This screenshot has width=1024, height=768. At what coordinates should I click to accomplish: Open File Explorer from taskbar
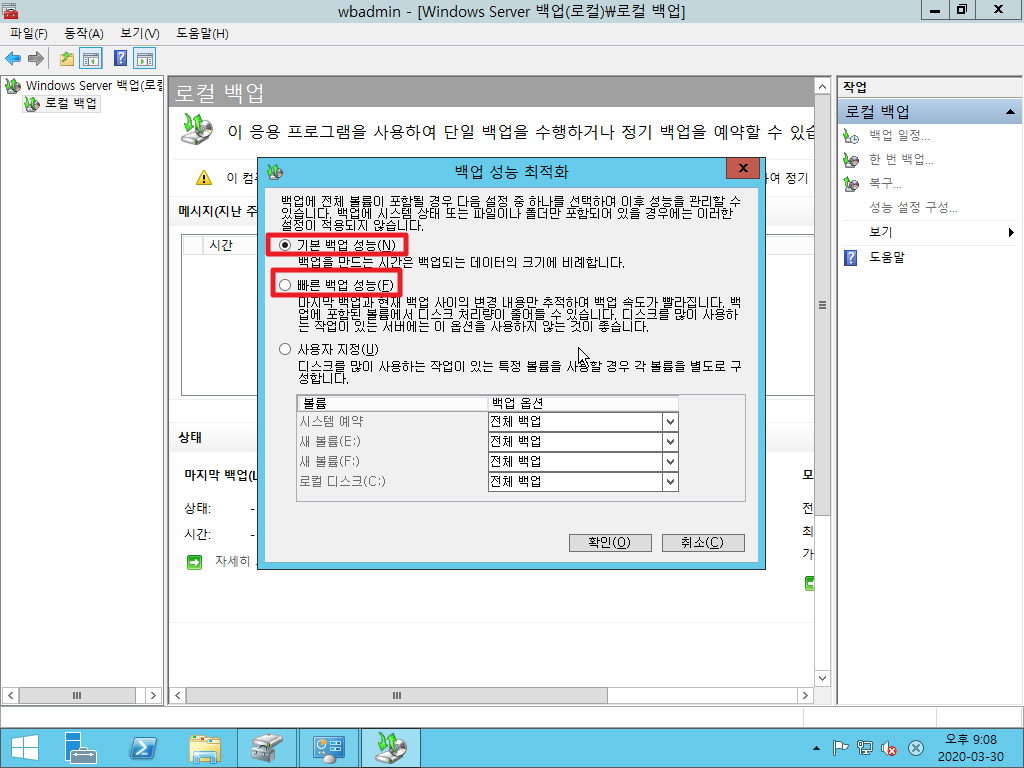[205, 748]
